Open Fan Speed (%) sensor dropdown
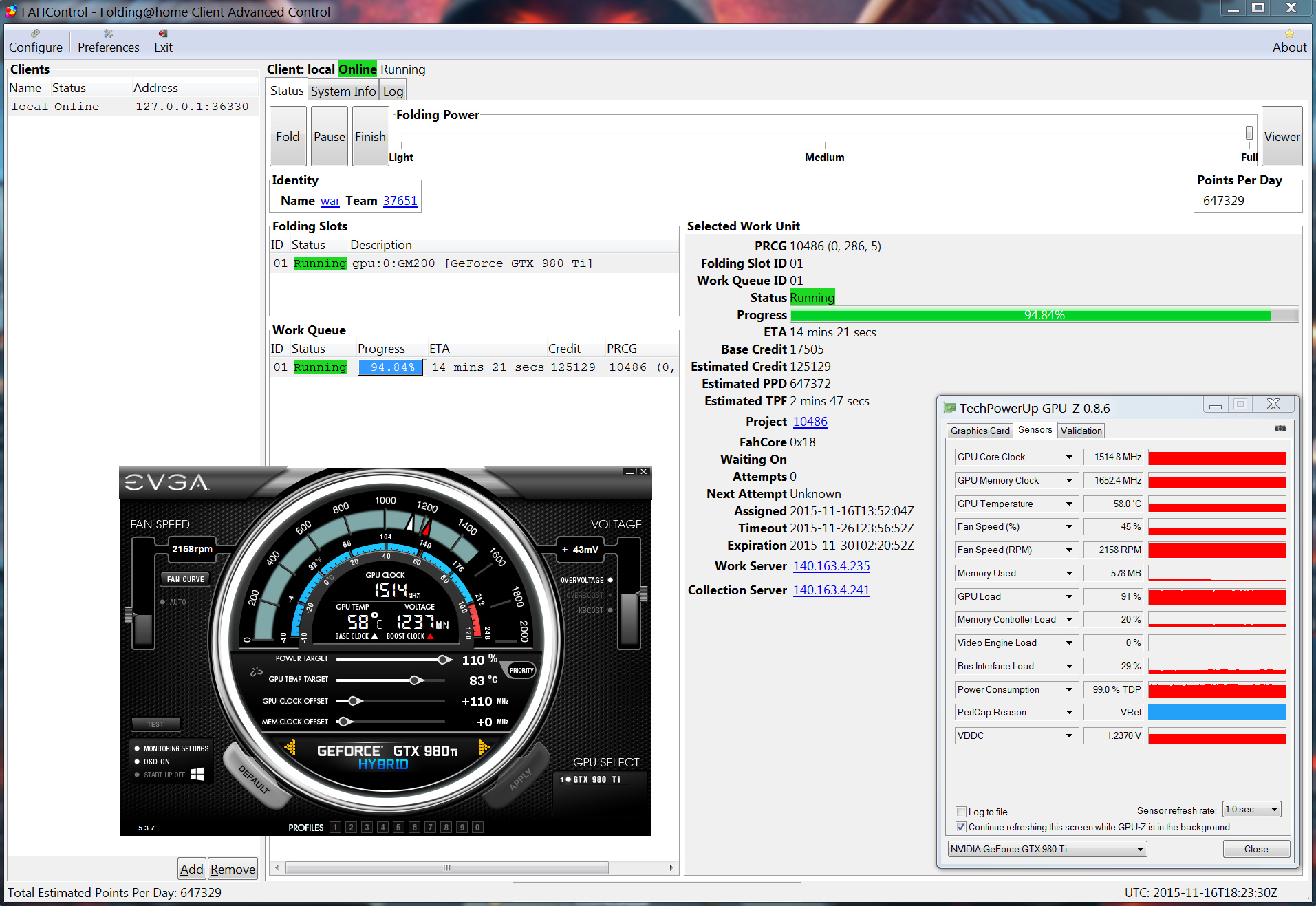1316x906 pixels. point(1069,526)
